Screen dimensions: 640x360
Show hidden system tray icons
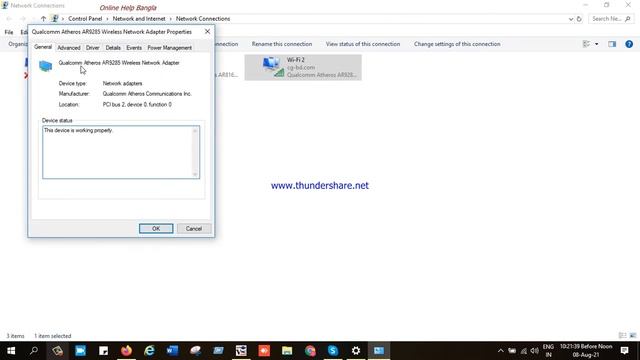pos(500,351)
